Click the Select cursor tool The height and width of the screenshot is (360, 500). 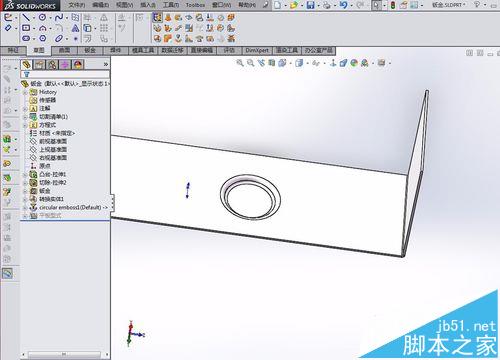(x=377, y=5)
